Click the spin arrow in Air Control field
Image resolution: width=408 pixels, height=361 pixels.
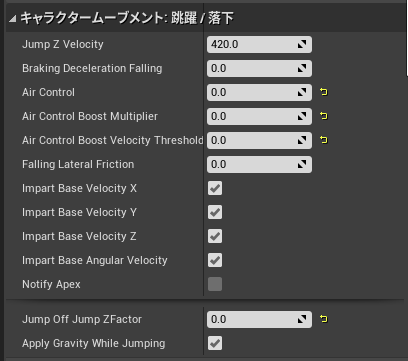coord(302,92)
